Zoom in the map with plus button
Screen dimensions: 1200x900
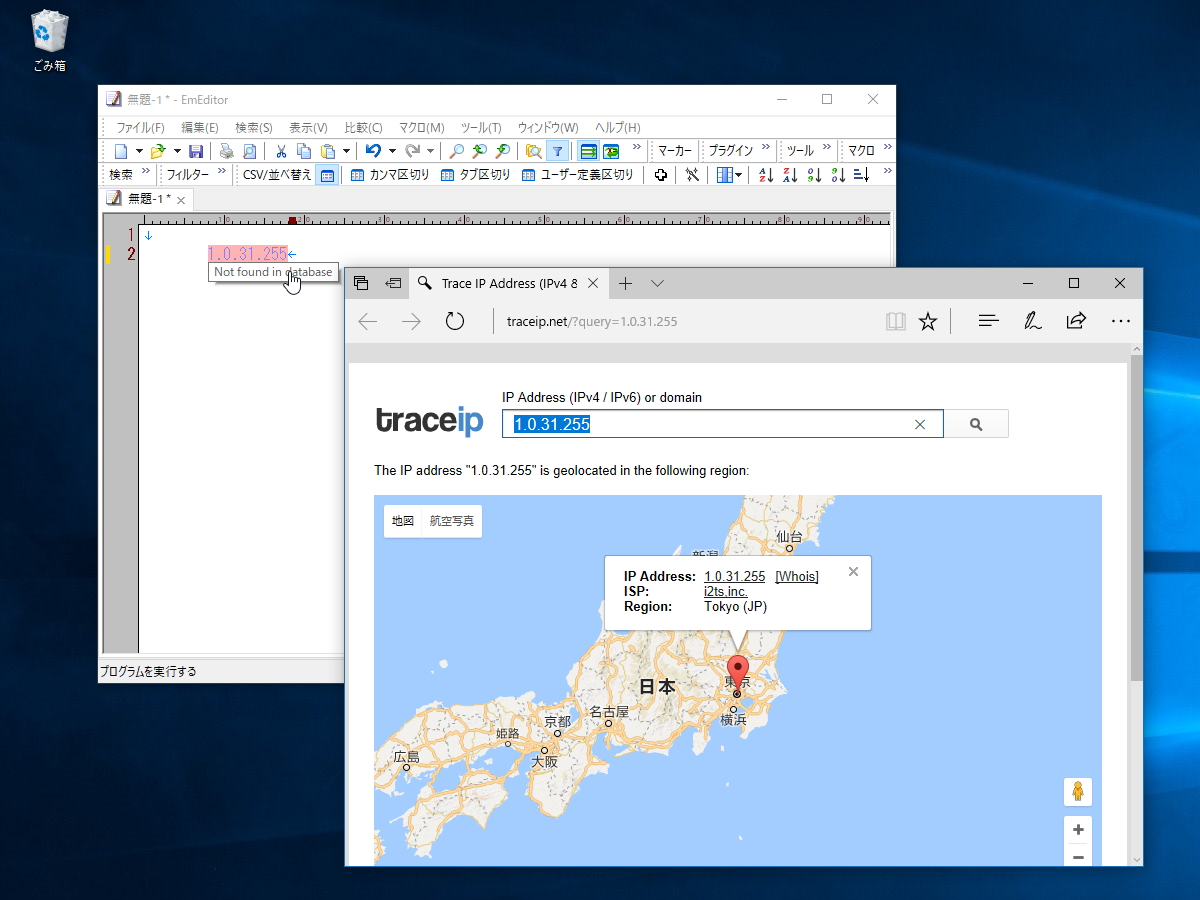pos(1078,830)
